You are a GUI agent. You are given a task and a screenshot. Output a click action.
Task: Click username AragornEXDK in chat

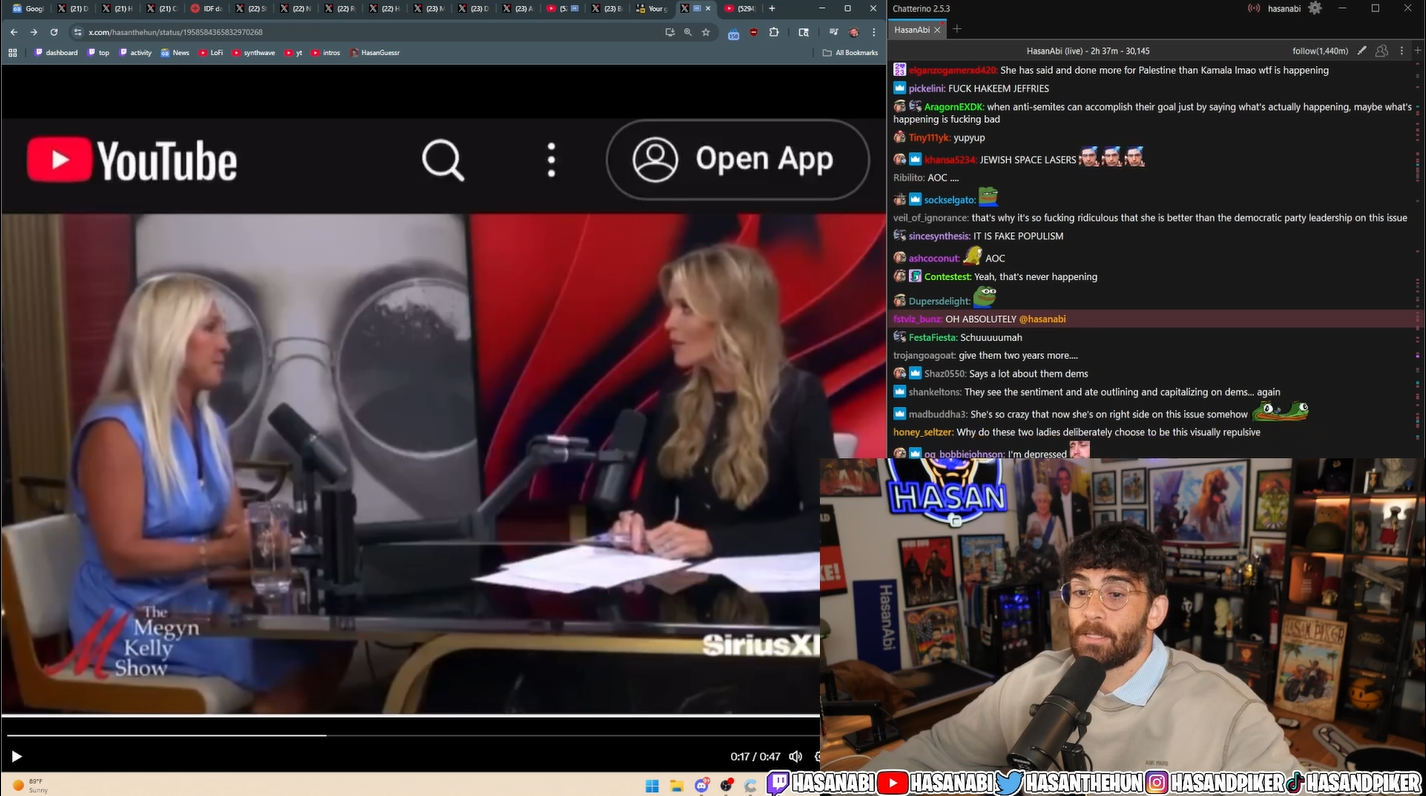[x=954, y=107]
